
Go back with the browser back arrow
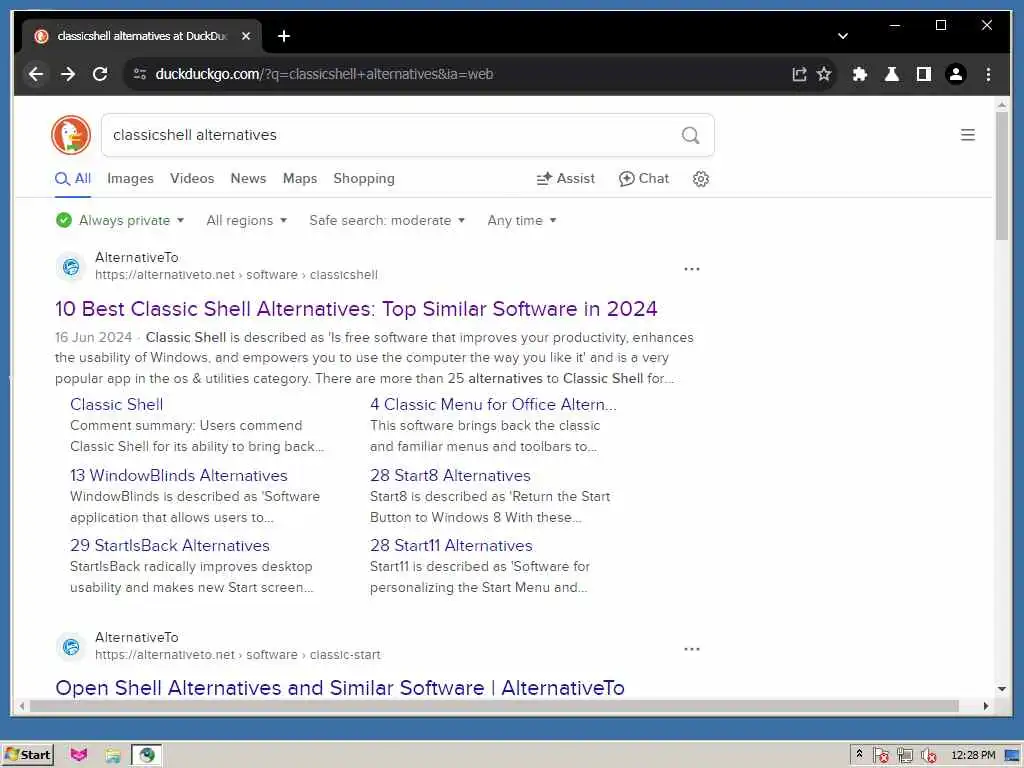pyautogui.click(x=36, y=74)
